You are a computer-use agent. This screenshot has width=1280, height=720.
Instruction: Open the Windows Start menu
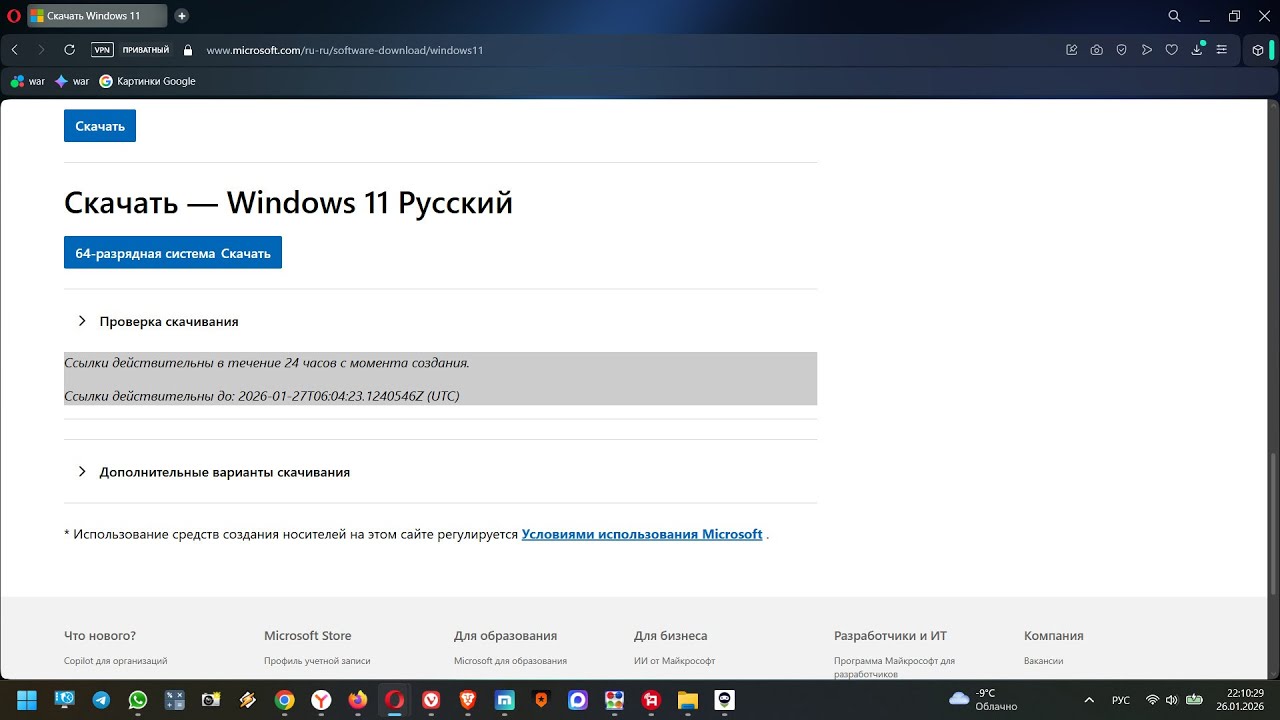click(27, 700)
